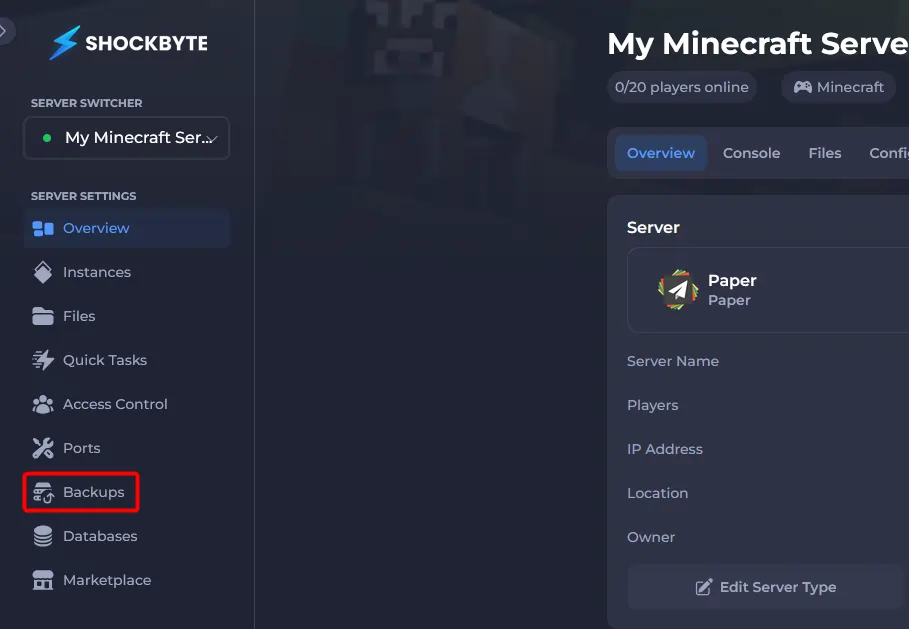The width and height of the screenshot is (909, 629).
Task: Open Quick Tasks in the sidebar
Action: 127,360
